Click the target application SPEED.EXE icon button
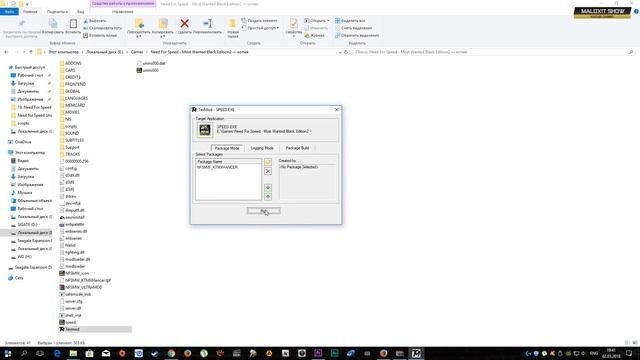 204,130
